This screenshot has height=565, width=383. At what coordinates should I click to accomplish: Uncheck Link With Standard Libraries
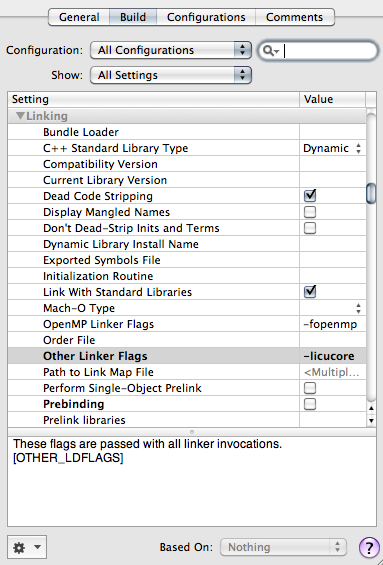pos(310,292)
